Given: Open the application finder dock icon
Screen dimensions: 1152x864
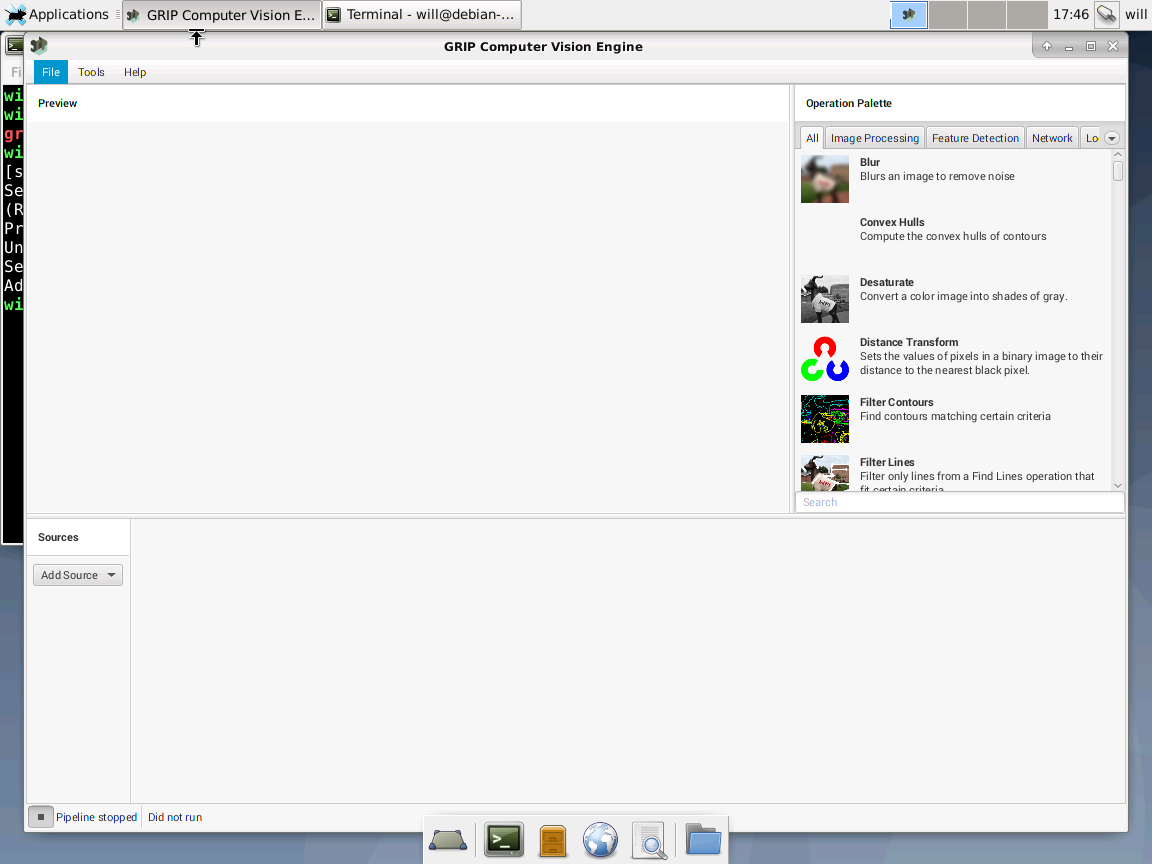Looking at the screenshot, I should coord(649,840).
